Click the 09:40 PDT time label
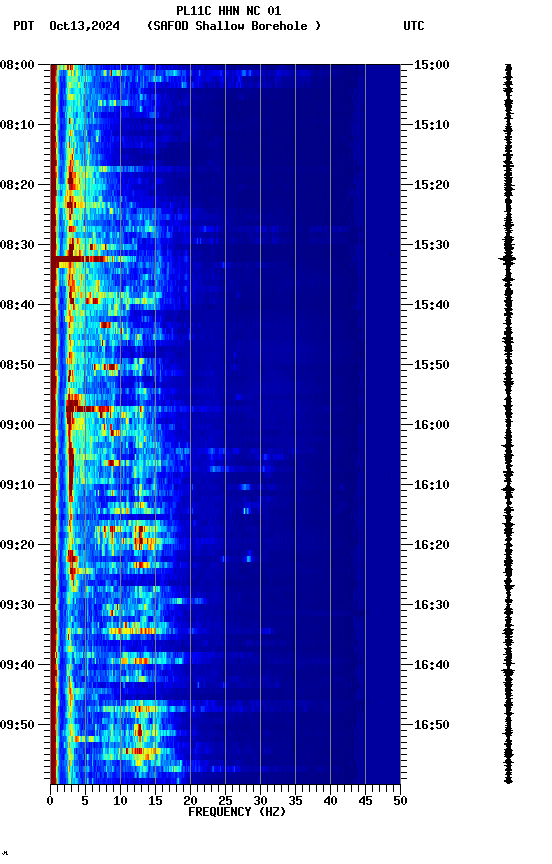 17,665
